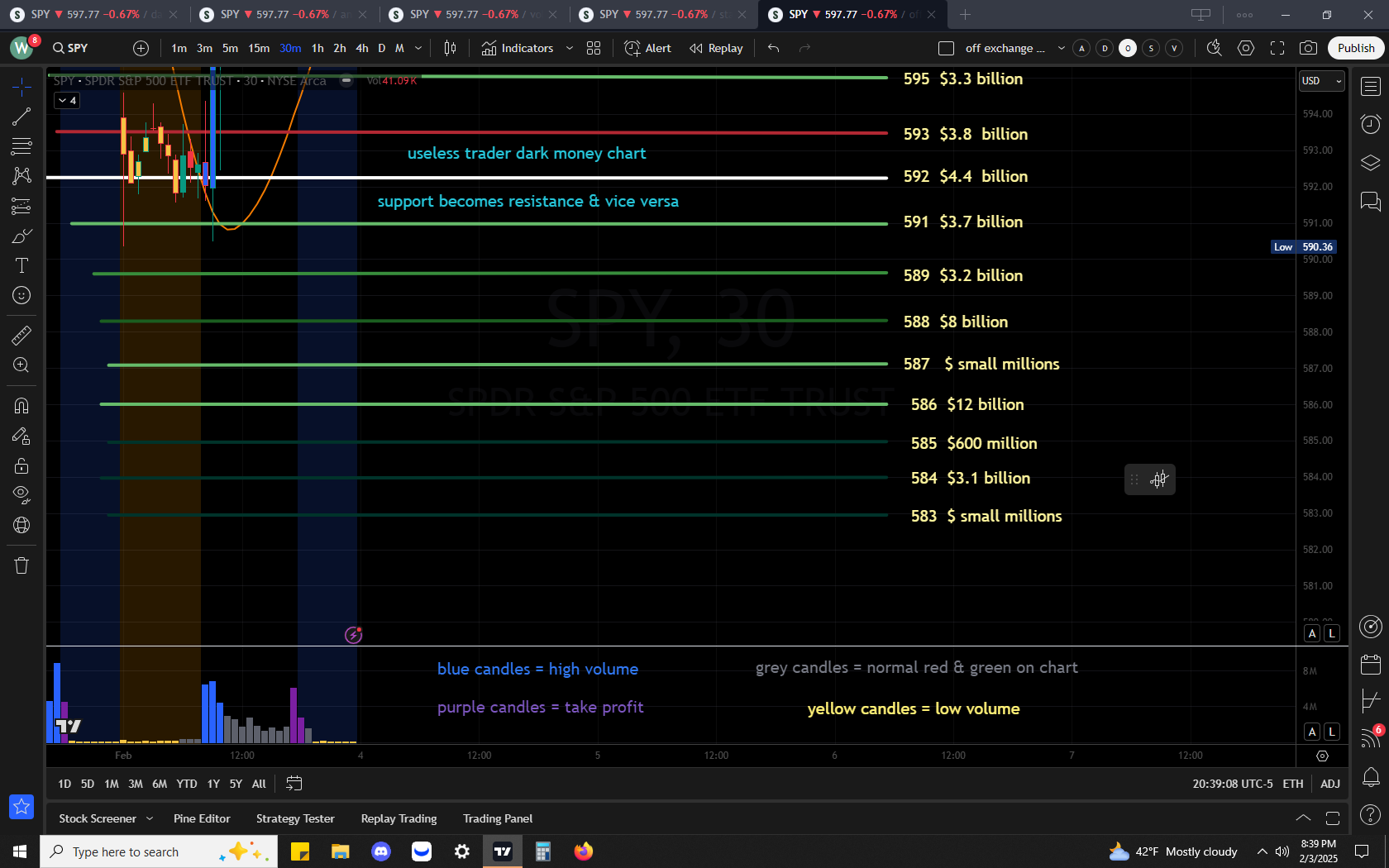Open the Pine Editor tab

coord(202,818)
